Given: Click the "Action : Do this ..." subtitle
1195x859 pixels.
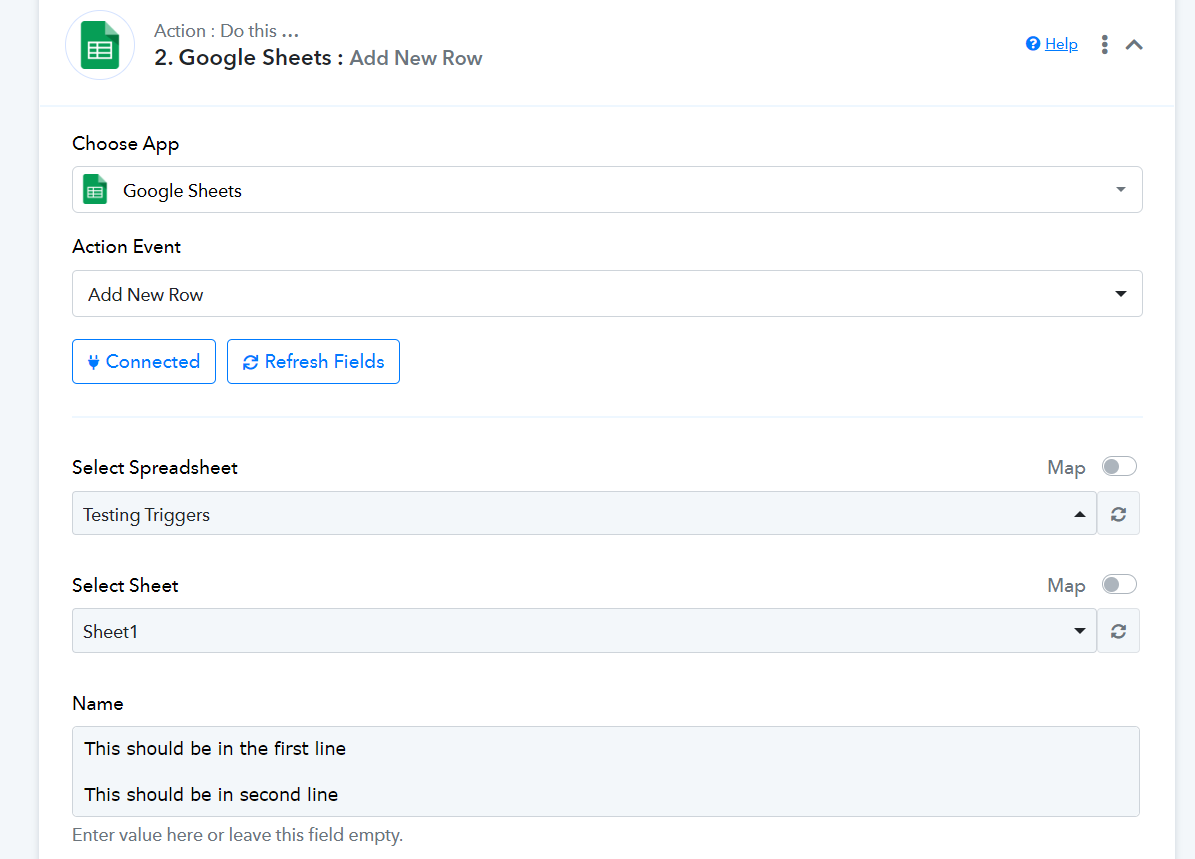Looking at the screenshot, I should 226,30.
